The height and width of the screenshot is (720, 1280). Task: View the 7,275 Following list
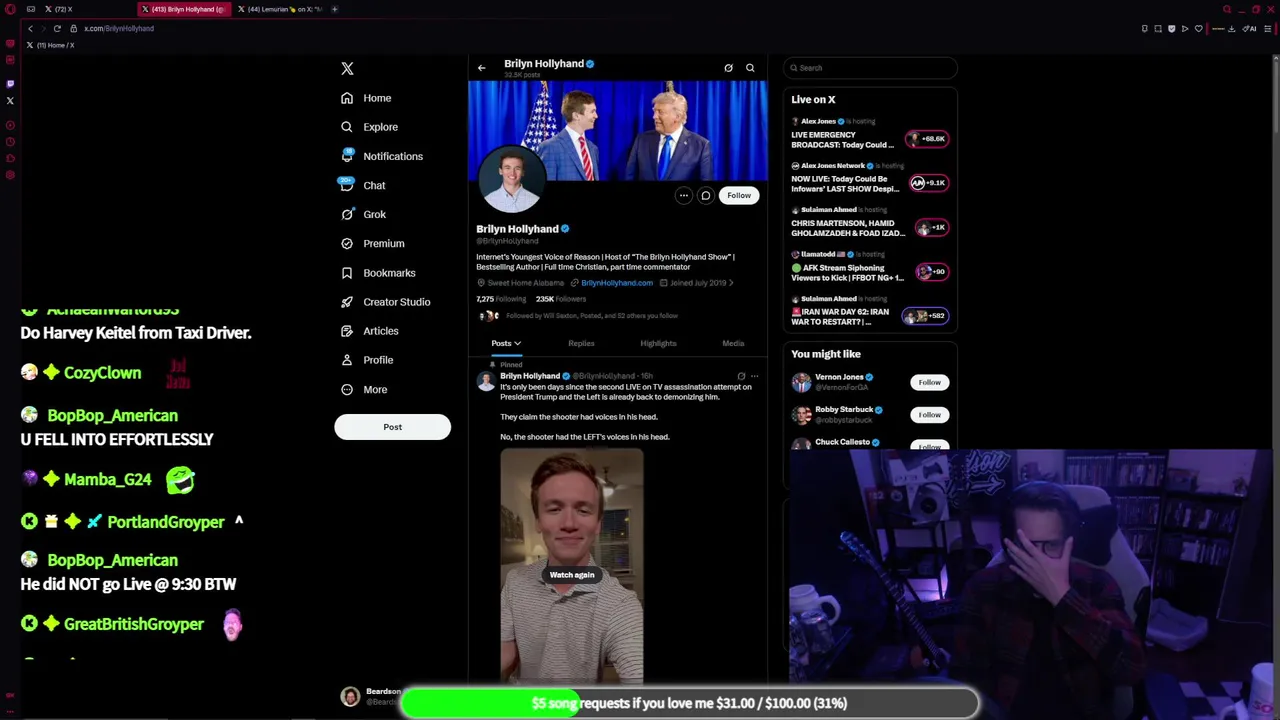coord(500,299)
